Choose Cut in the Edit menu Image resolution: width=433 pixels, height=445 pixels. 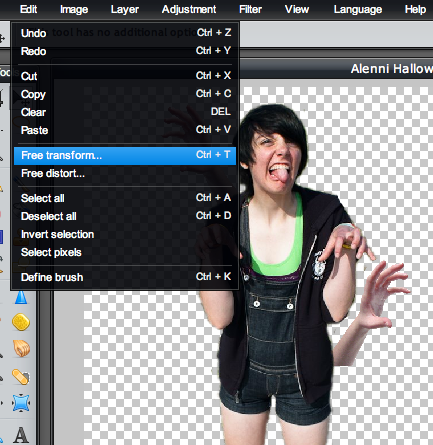[x=125, y=76]
